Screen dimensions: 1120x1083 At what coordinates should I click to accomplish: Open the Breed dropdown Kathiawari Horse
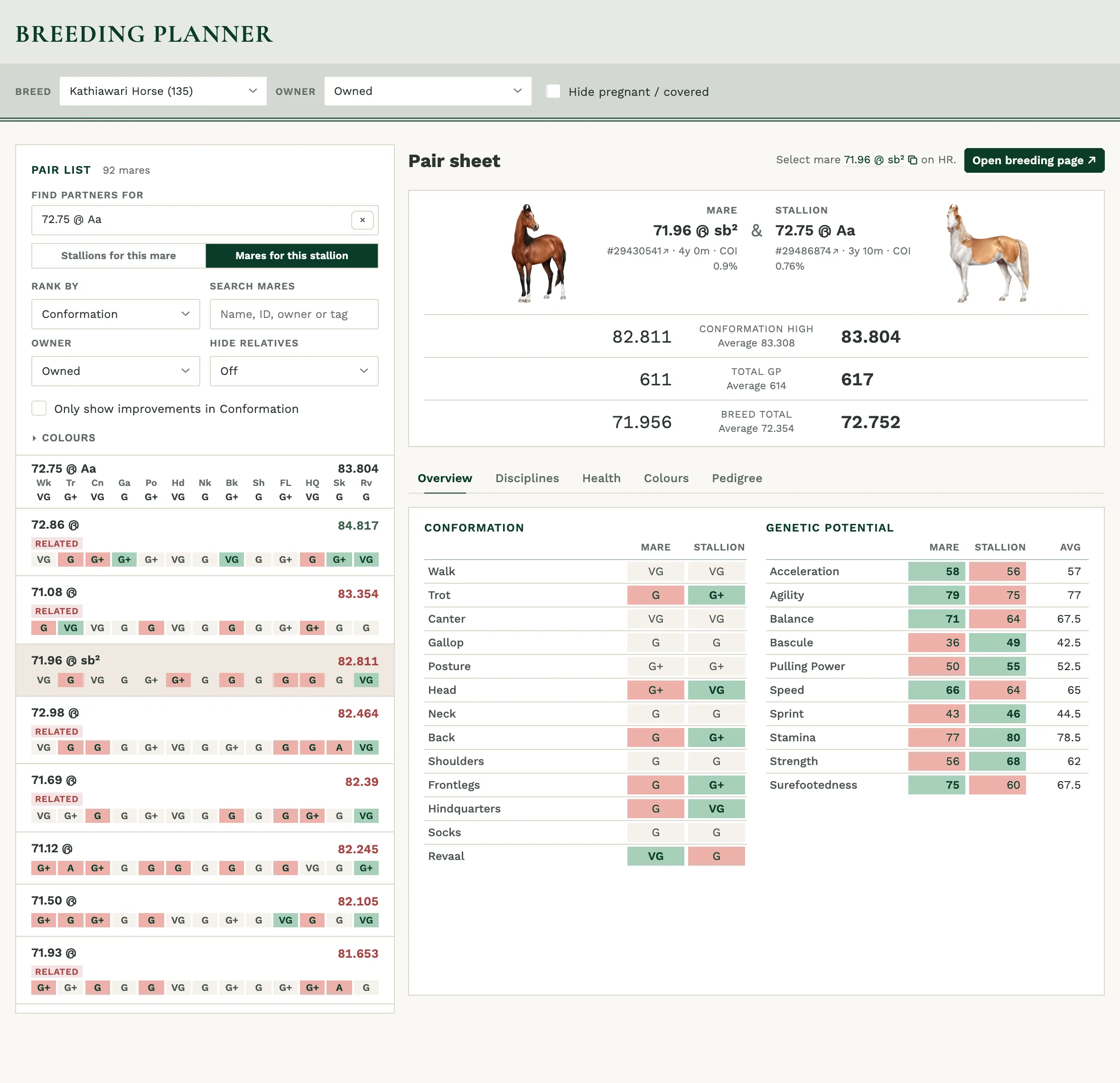163,92
